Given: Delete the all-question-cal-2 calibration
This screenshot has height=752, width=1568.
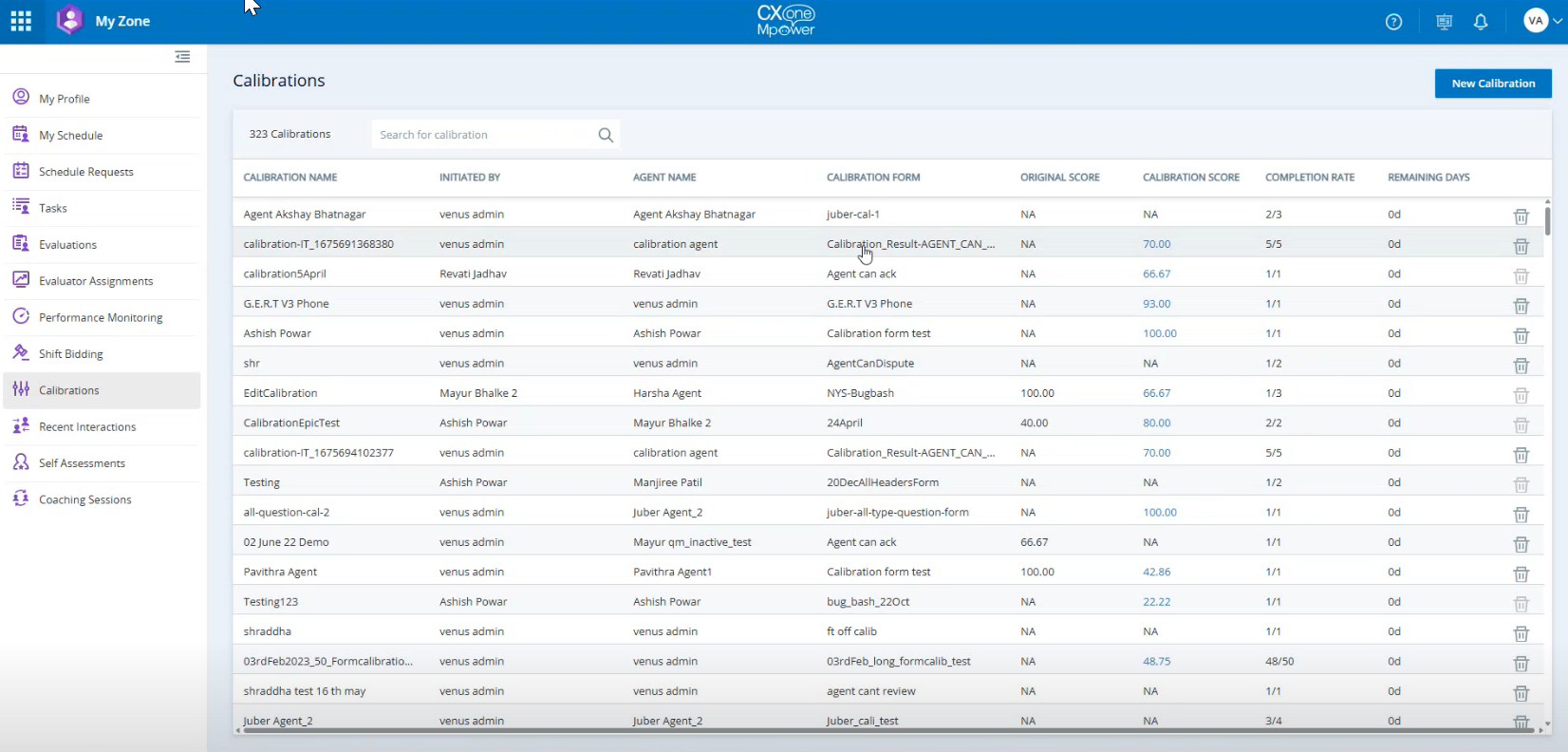Looking at the screenshot, I should pyautogui.click(x=1521, y=514).
